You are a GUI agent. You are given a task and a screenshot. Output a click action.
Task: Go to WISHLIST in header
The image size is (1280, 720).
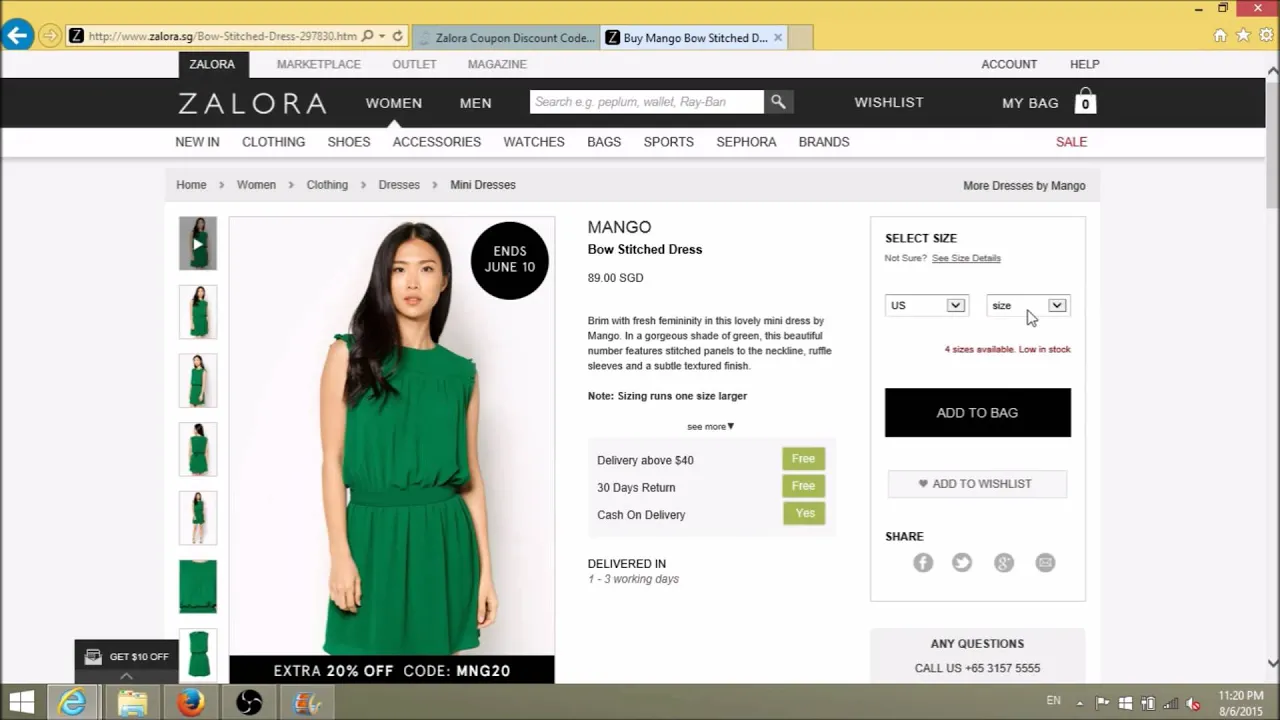(x=889, y=102)
